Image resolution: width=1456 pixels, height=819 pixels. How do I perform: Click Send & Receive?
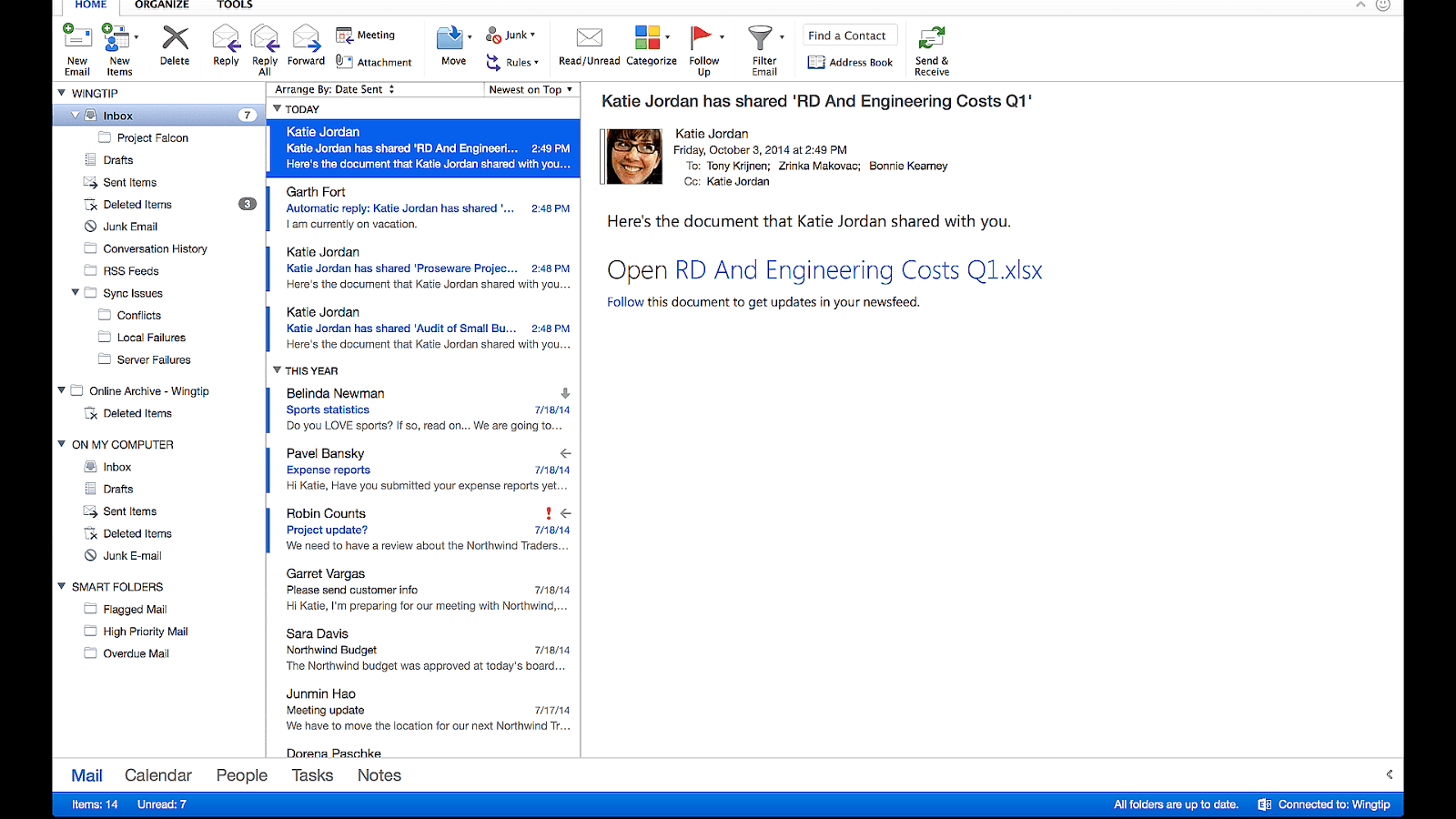click(931, 47)
